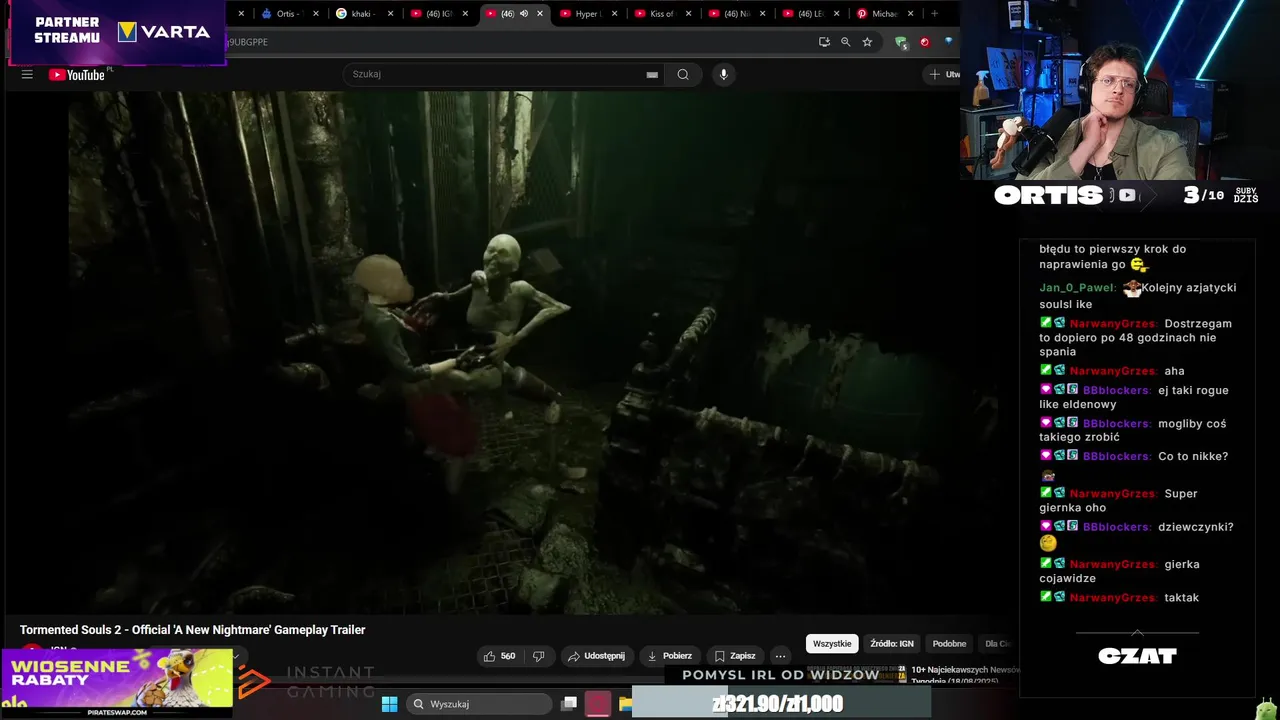Image resolution: width=1280 pixels, height=720 pixels.
Task: Open the video title Tormented Souls 2
Action: click(192, 630)
